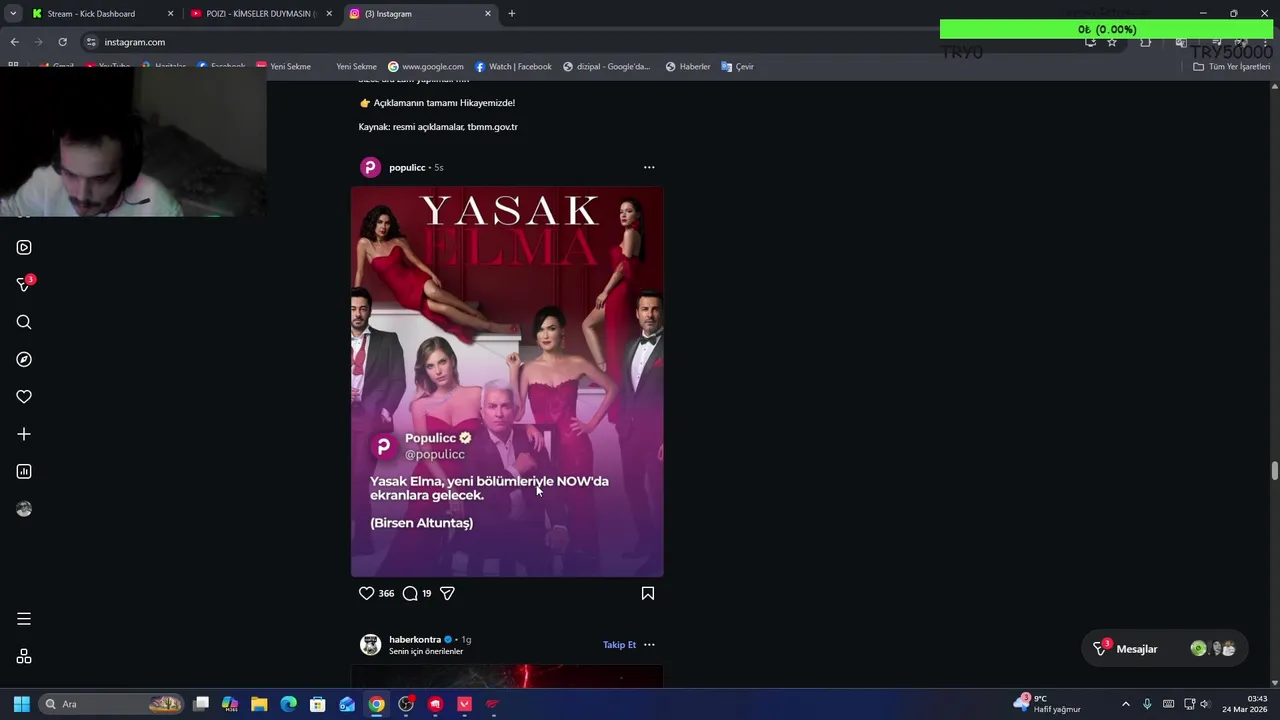
Task: Open Watch | Facebook bookmark
Action: 513,67
